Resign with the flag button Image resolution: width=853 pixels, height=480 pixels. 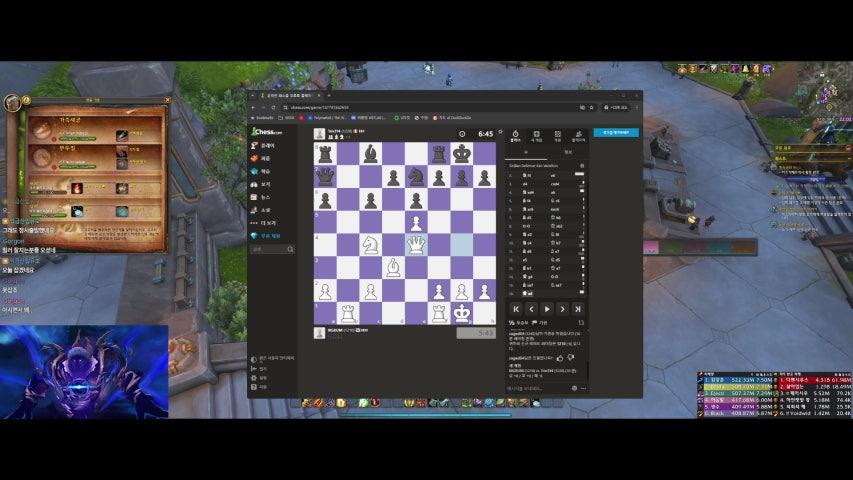[540, 323]
